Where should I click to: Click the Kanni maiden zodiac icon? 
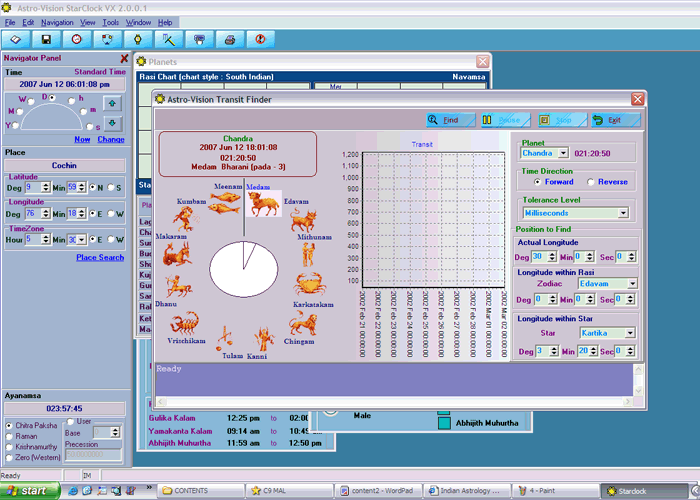264,339
